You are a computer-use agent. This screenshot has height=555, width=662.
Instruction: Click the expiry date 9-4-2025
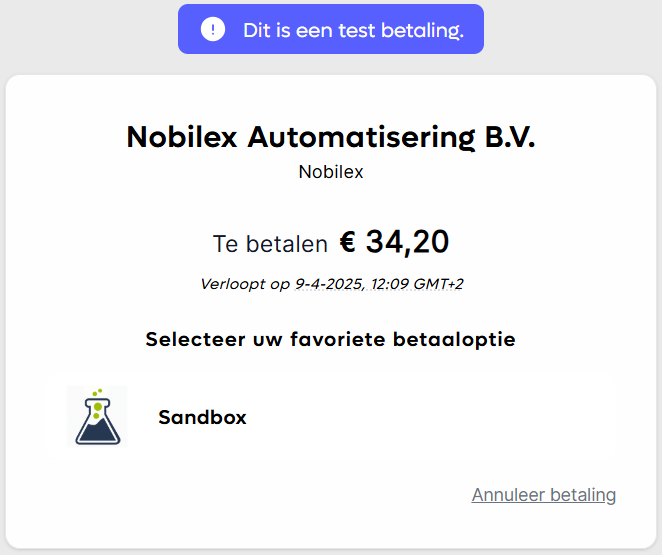[331, 284]
